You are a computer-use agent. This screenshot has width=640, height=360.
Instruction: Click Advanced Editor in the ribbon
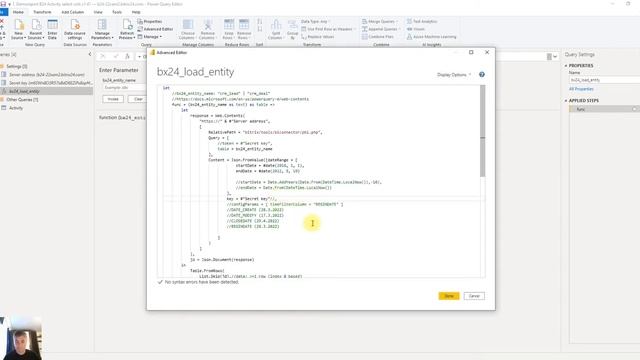[155, 29]
